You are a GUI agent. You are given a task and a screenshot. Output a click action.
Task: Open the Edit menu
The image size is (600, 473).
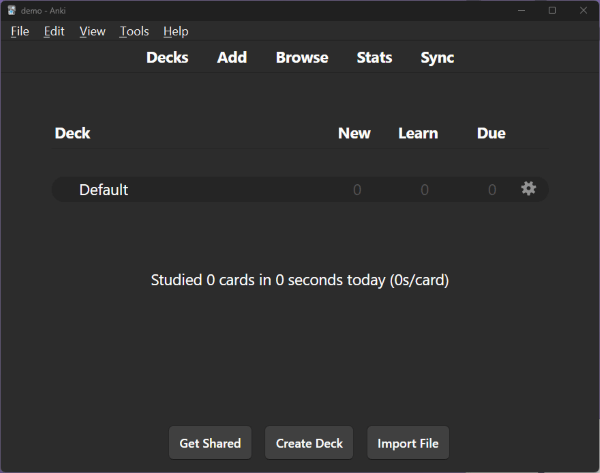click(54, 31)
